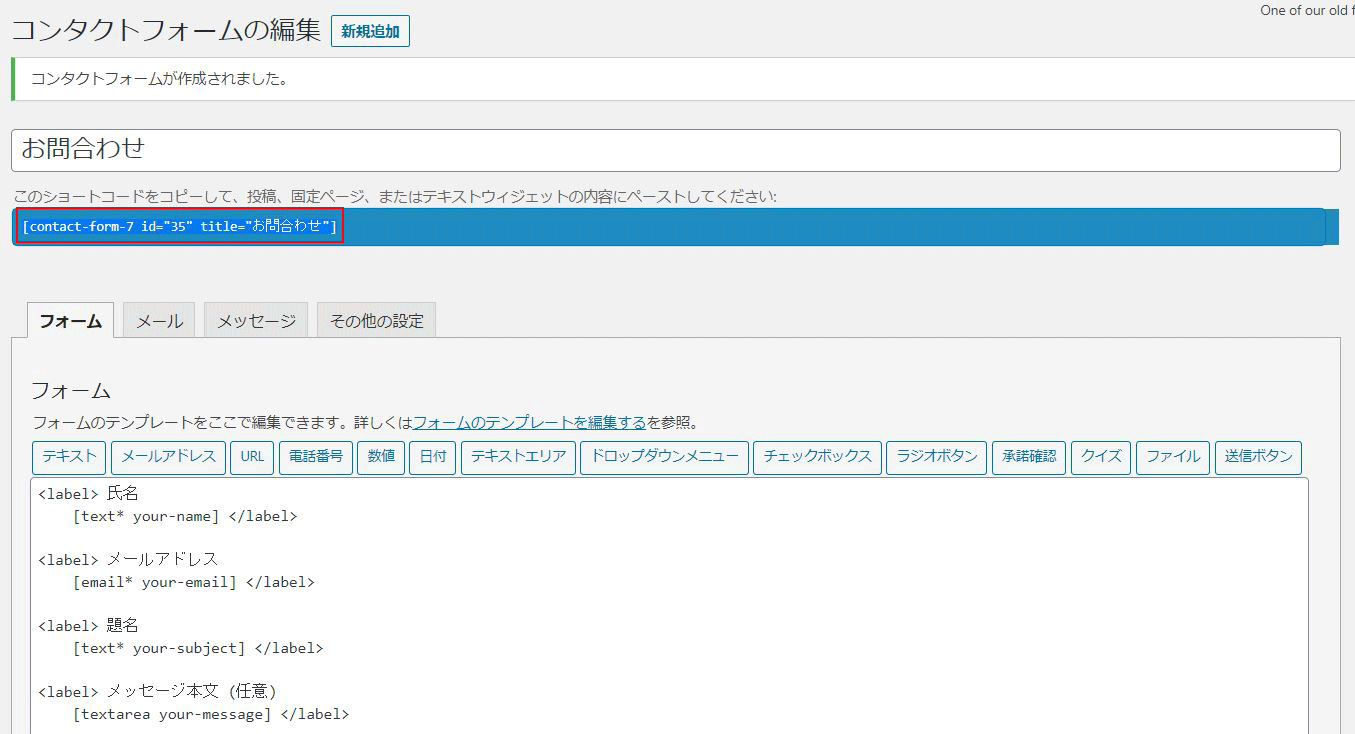
Task: Insert a テキスト field tag
Action: tap(69, 457)
